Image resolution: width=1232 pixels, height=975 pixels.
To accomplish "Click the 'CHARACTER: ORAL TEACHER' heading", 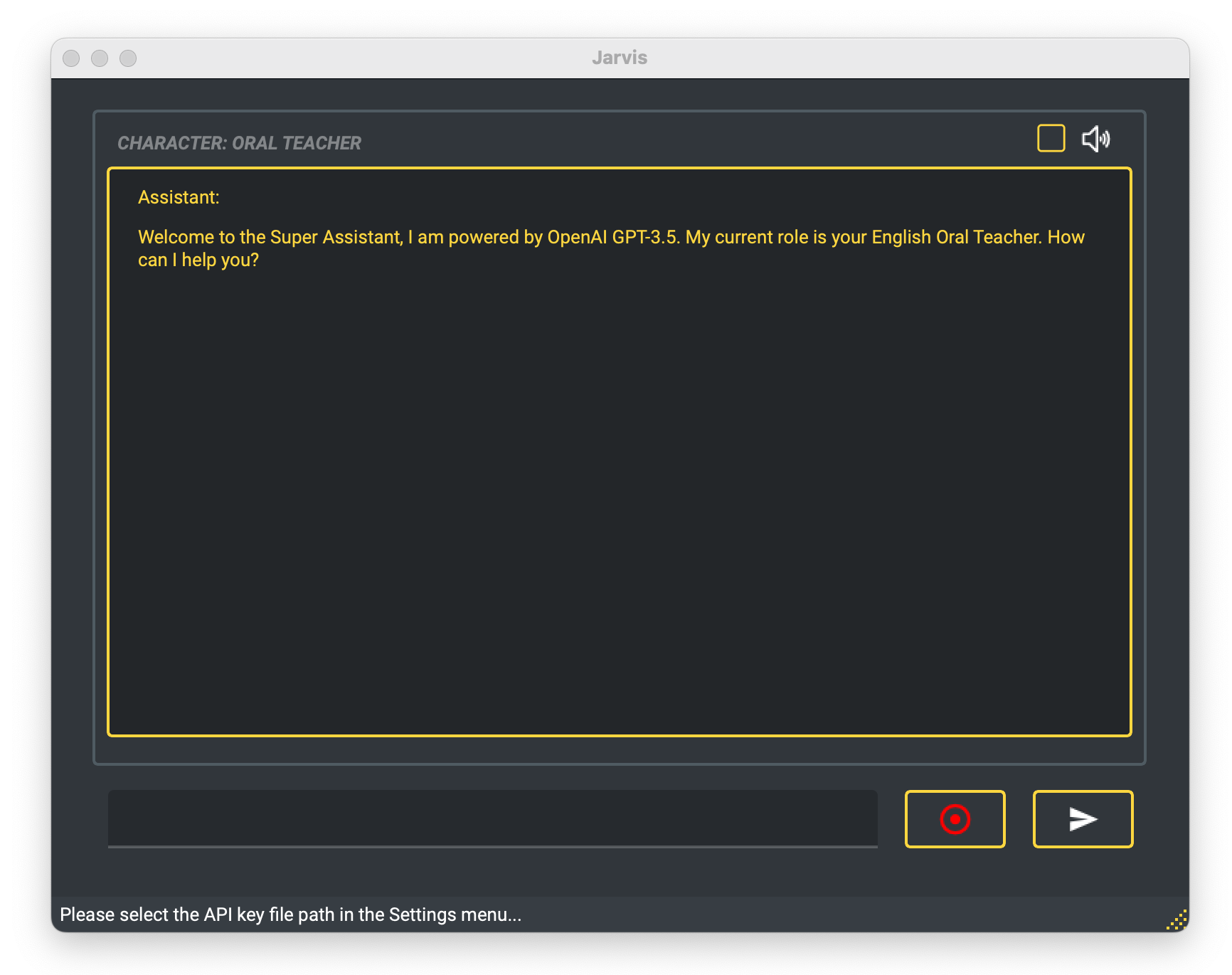I will pos(239,143).
